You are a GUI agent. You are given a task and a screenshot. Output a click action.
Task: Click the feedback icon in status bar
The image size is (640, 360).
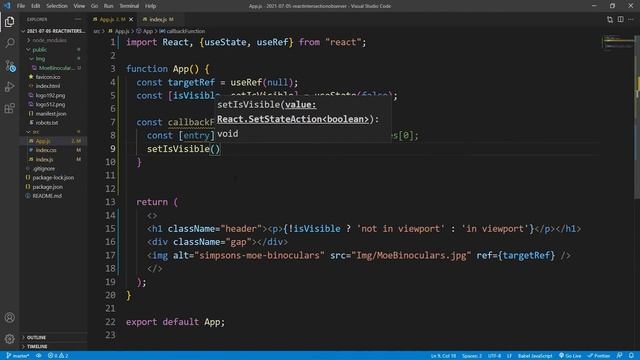(620, 356)
